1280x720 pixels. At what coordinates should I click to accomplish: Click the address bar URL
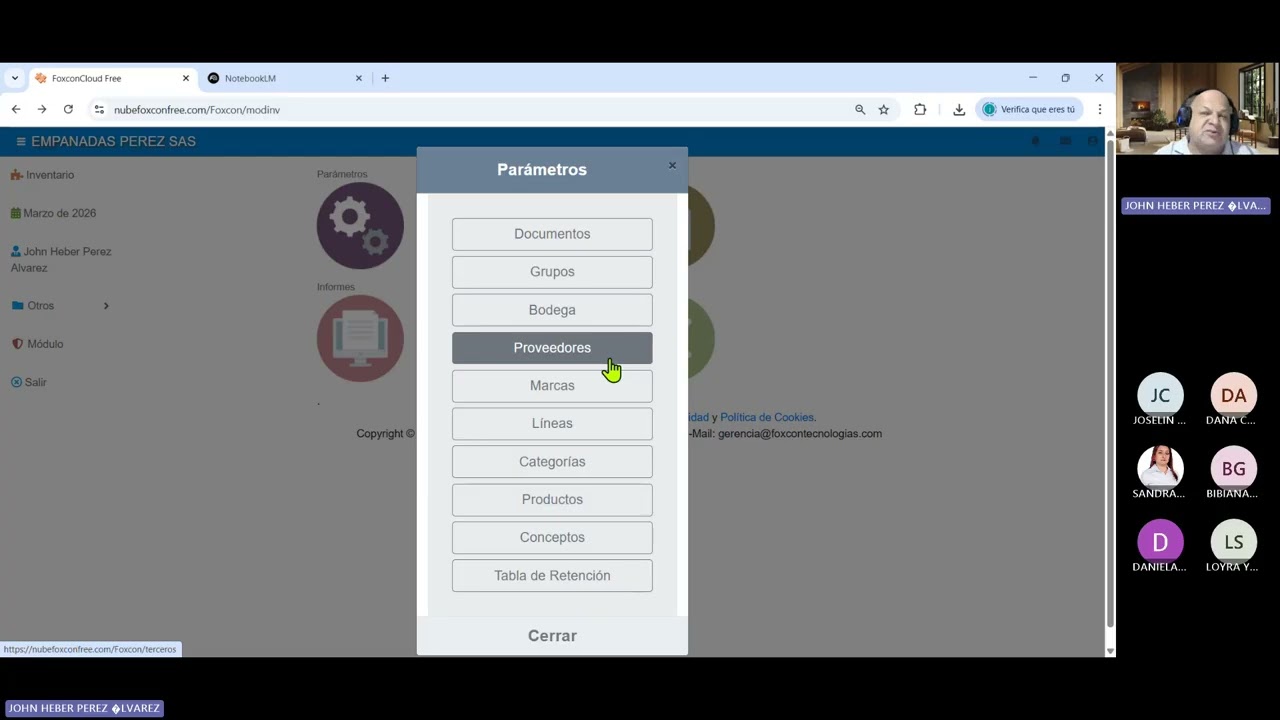click(197, 110)
